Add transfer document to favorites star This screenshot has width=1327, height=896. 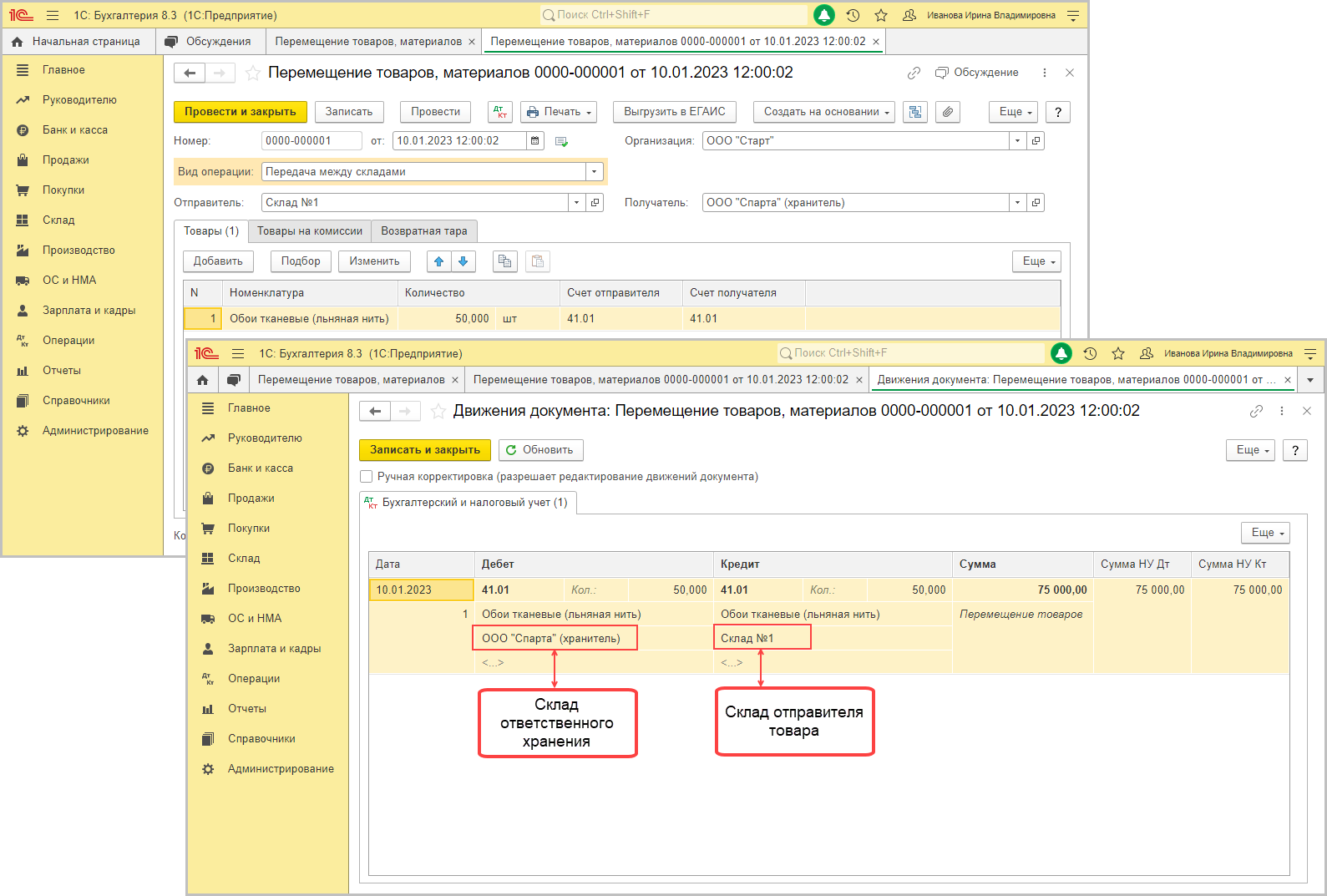click(x=252, y=73)
